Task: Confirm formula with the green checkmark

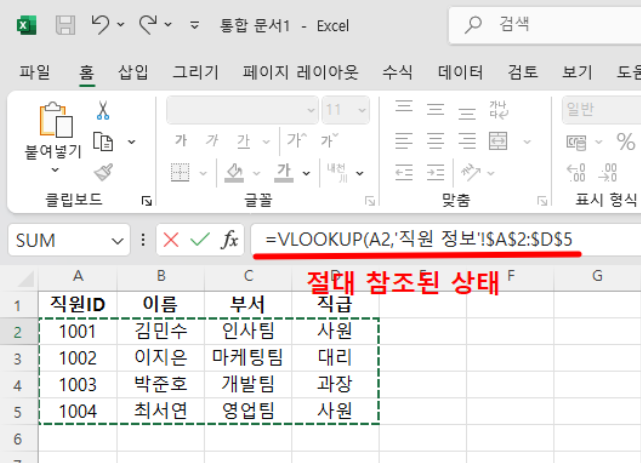Action: point(200,240)
